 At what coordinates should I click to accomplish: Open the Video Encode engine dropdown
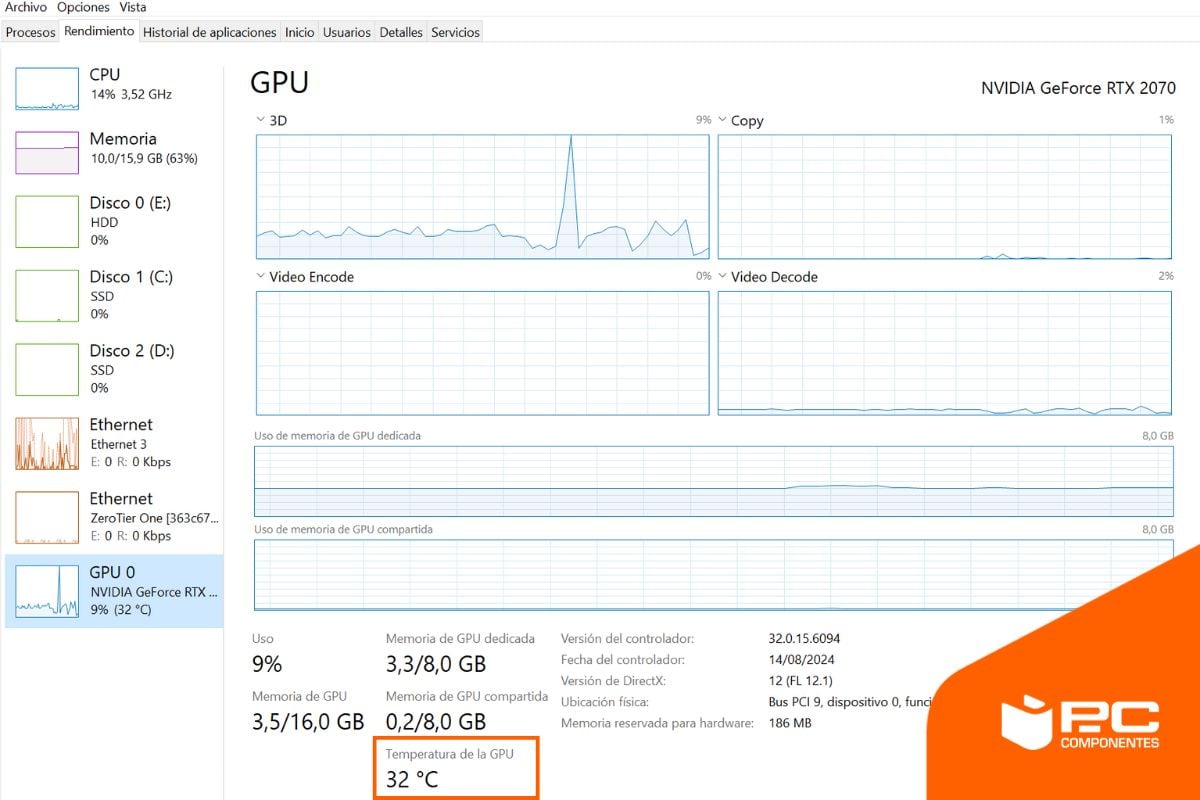click(261, 277)
